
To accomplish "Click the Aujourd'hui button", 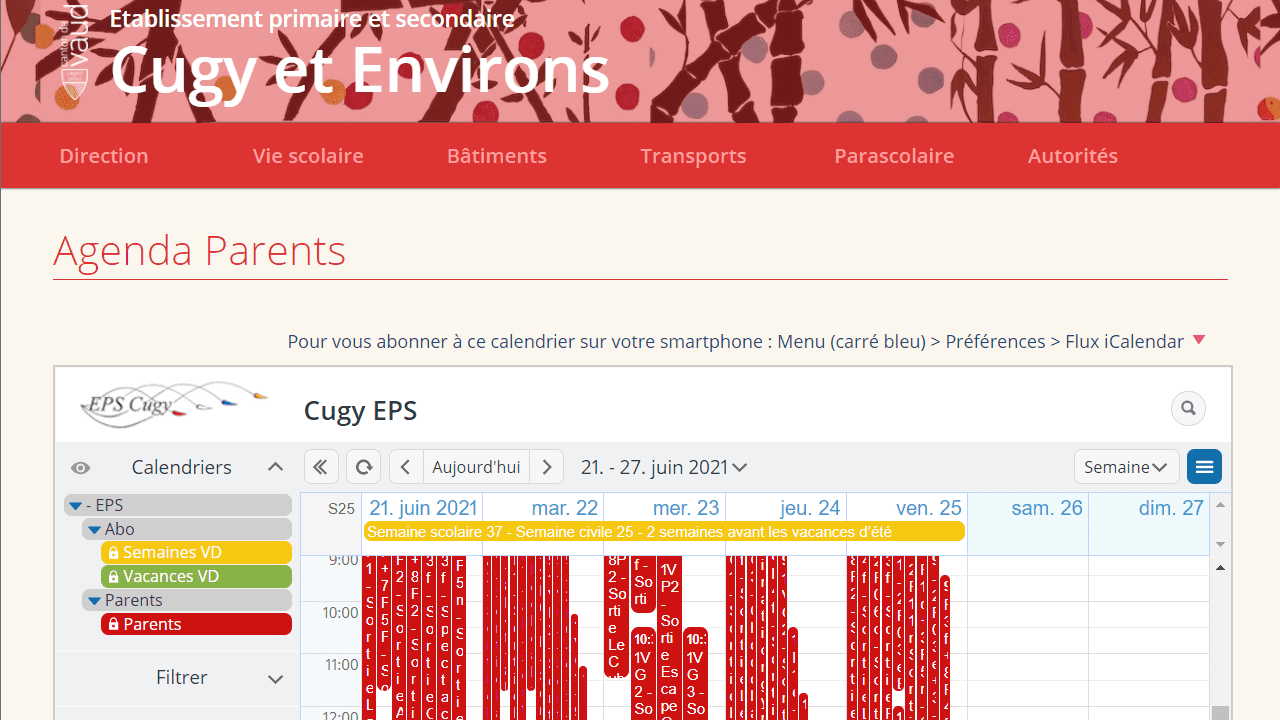I will [476, 467].
